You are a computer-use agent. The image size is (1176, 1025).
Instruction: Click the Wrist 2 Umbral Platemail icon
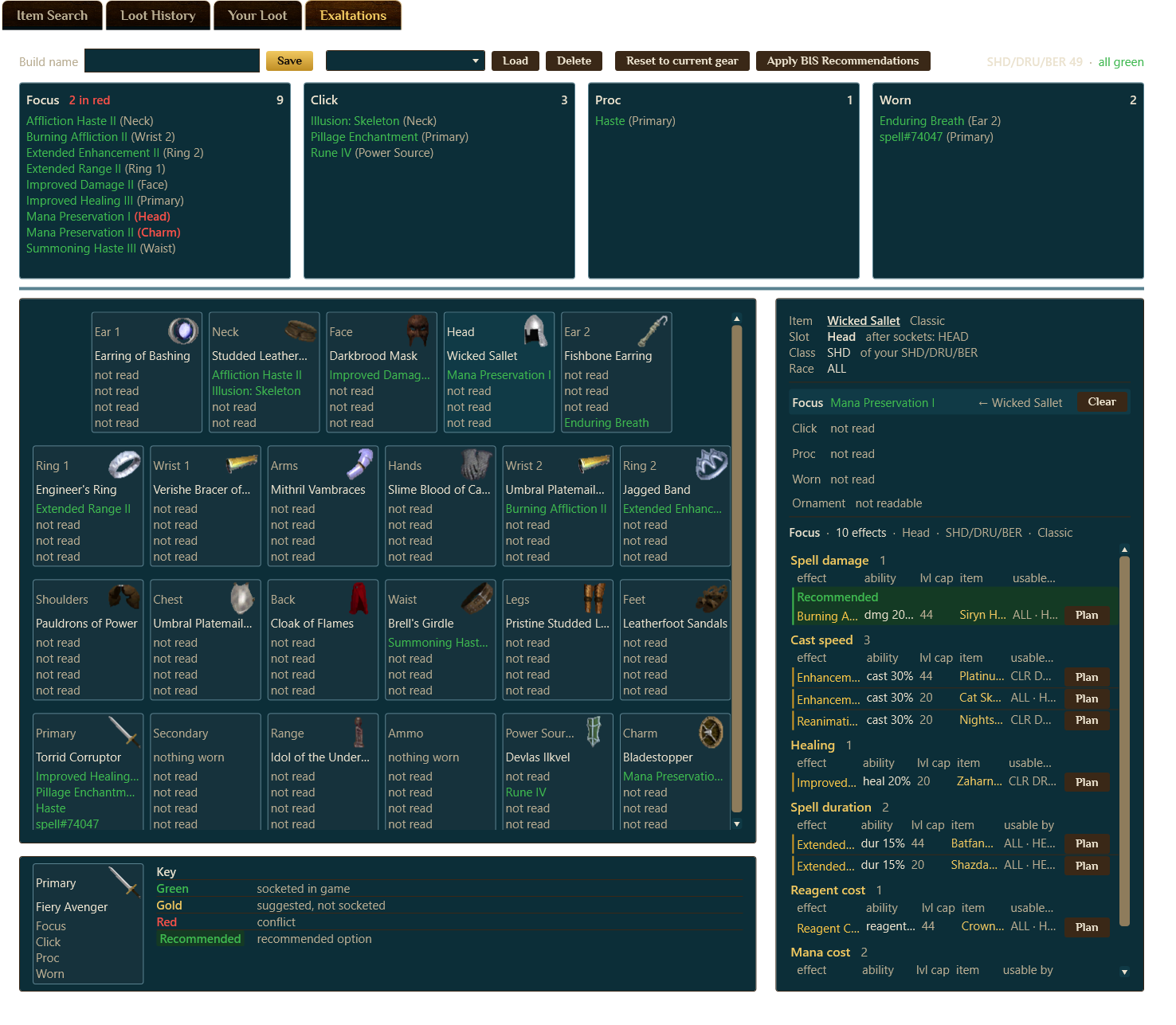594,464
